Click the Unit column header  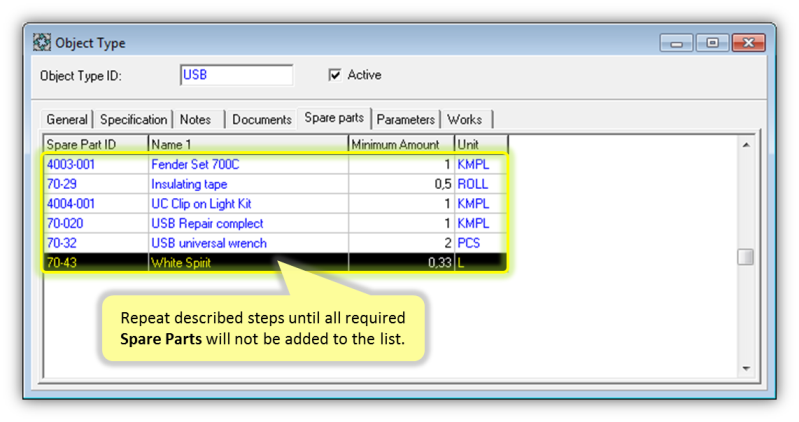tap(481, 144)
